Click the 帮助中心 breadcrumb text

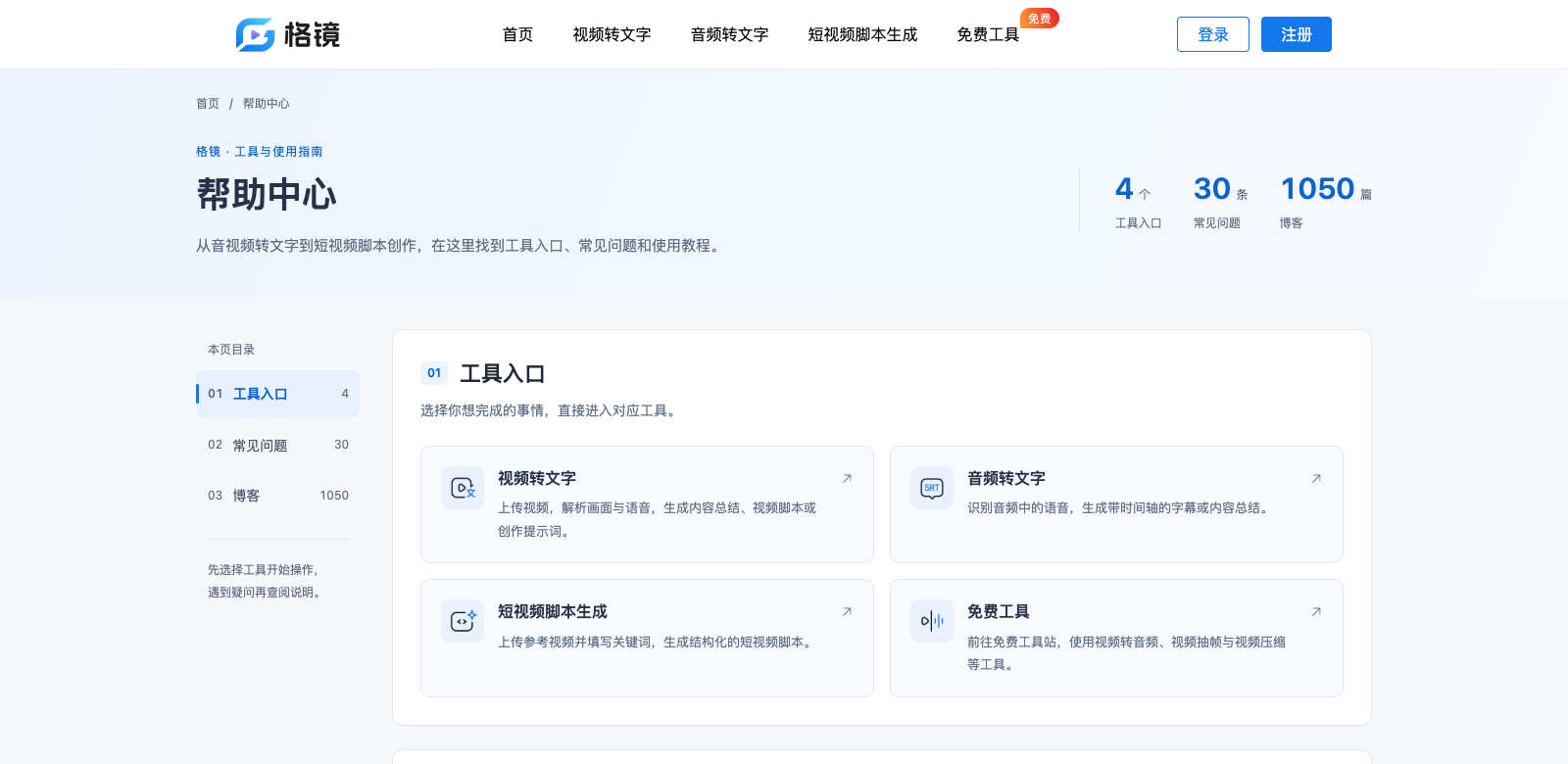267,104
